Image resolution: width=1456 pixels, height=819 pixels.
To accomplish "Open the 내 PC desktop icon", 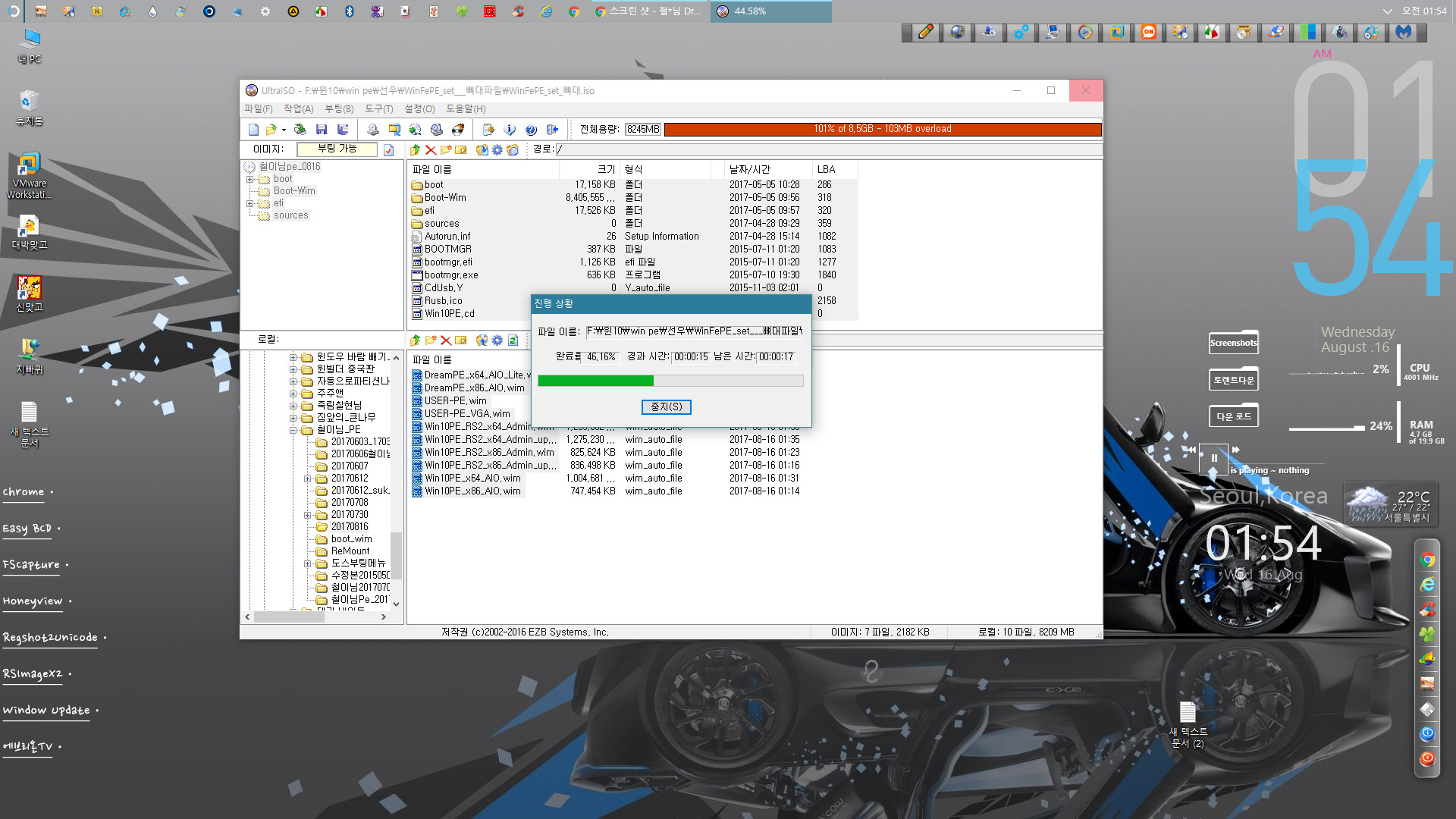I will (x=30, y=46).
